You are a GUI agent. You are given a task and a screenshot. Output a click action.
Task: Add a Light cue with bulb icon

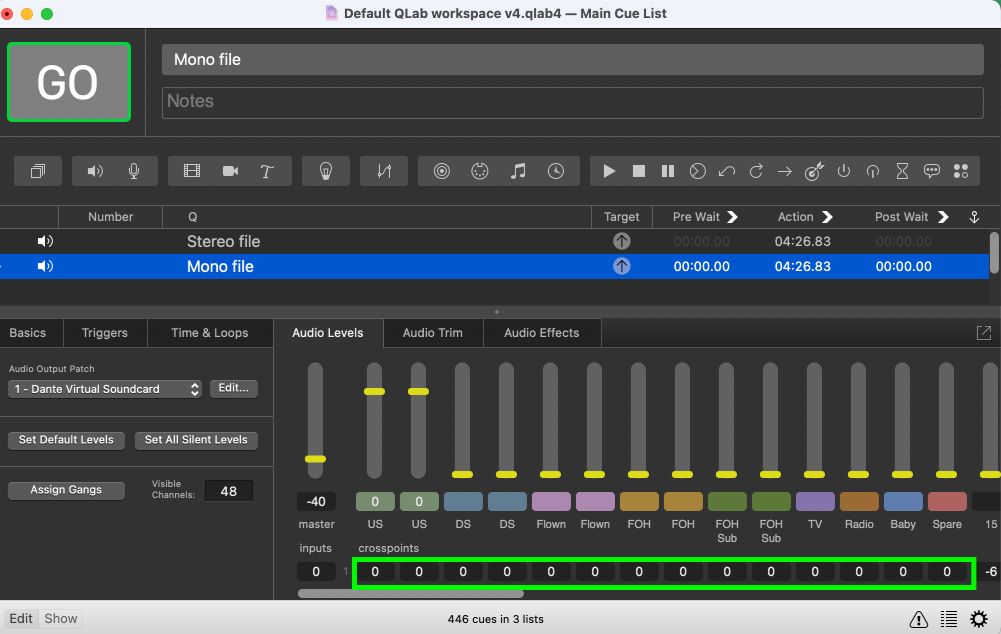click(x=326, y=171)
